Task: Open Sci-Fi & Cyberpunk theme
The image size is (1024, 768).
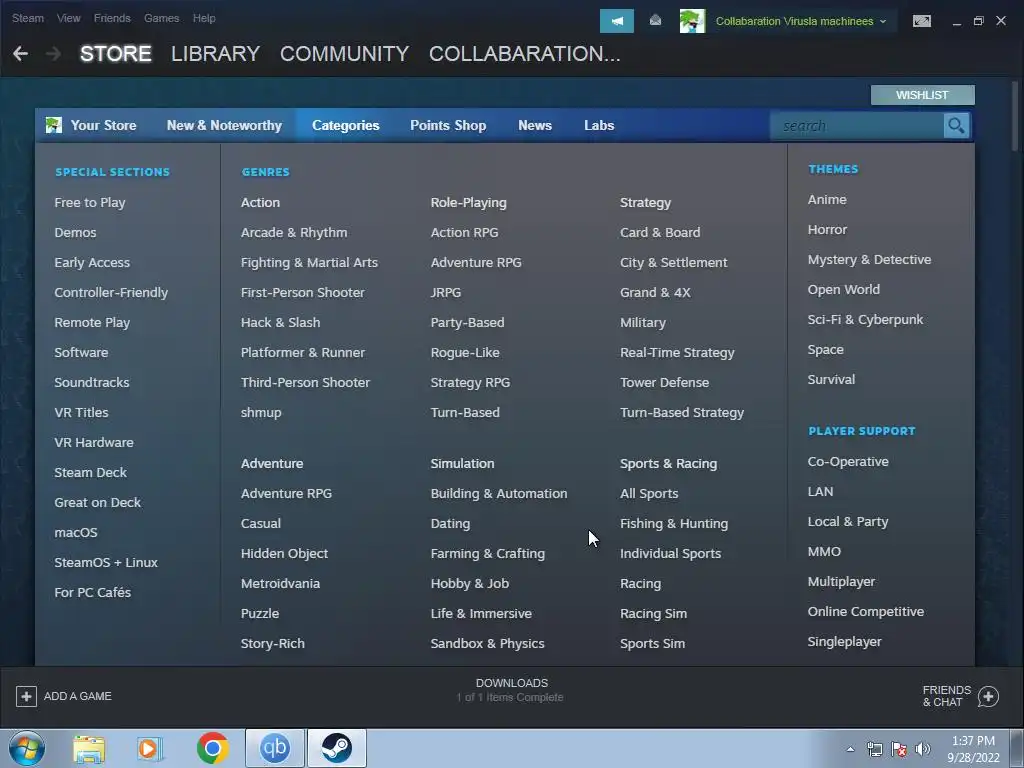Action: 865,319
